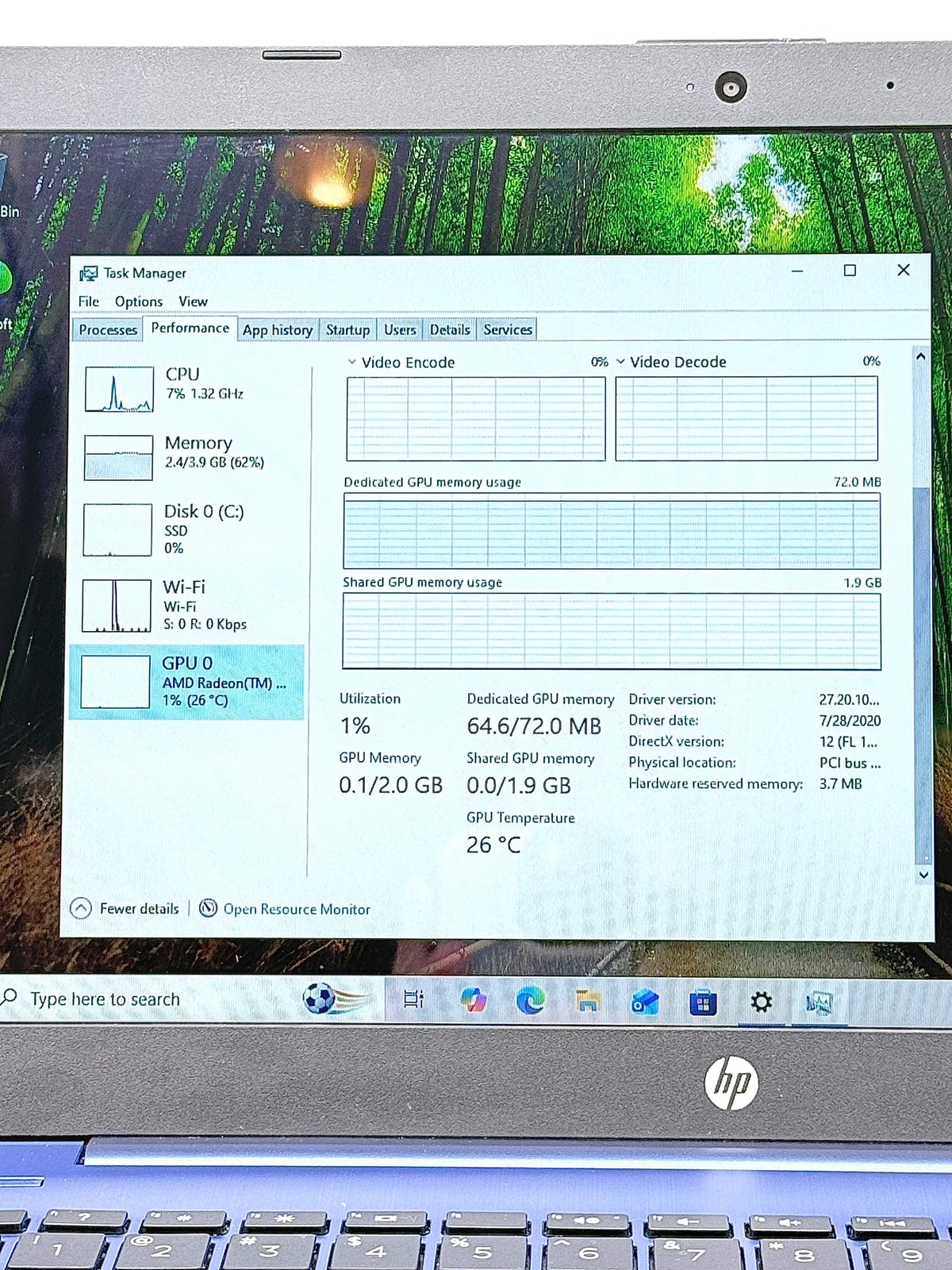
Task: Click the Dedicated GPU memory usage graph
Action: point(612,531)
